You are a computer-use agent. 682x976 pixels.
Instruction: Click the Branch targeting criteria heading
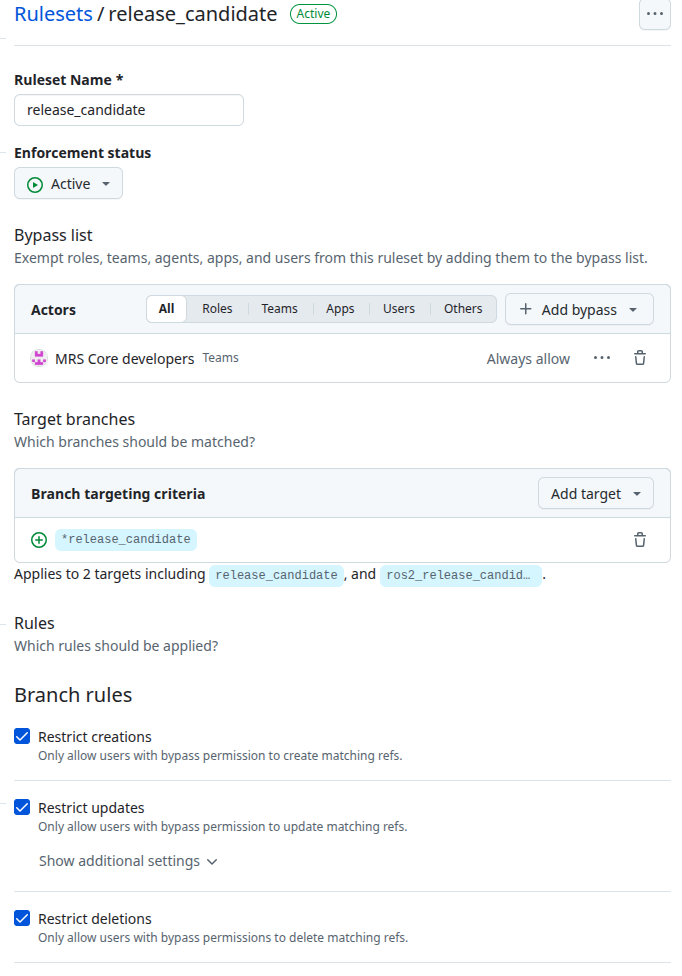(118, 494)
